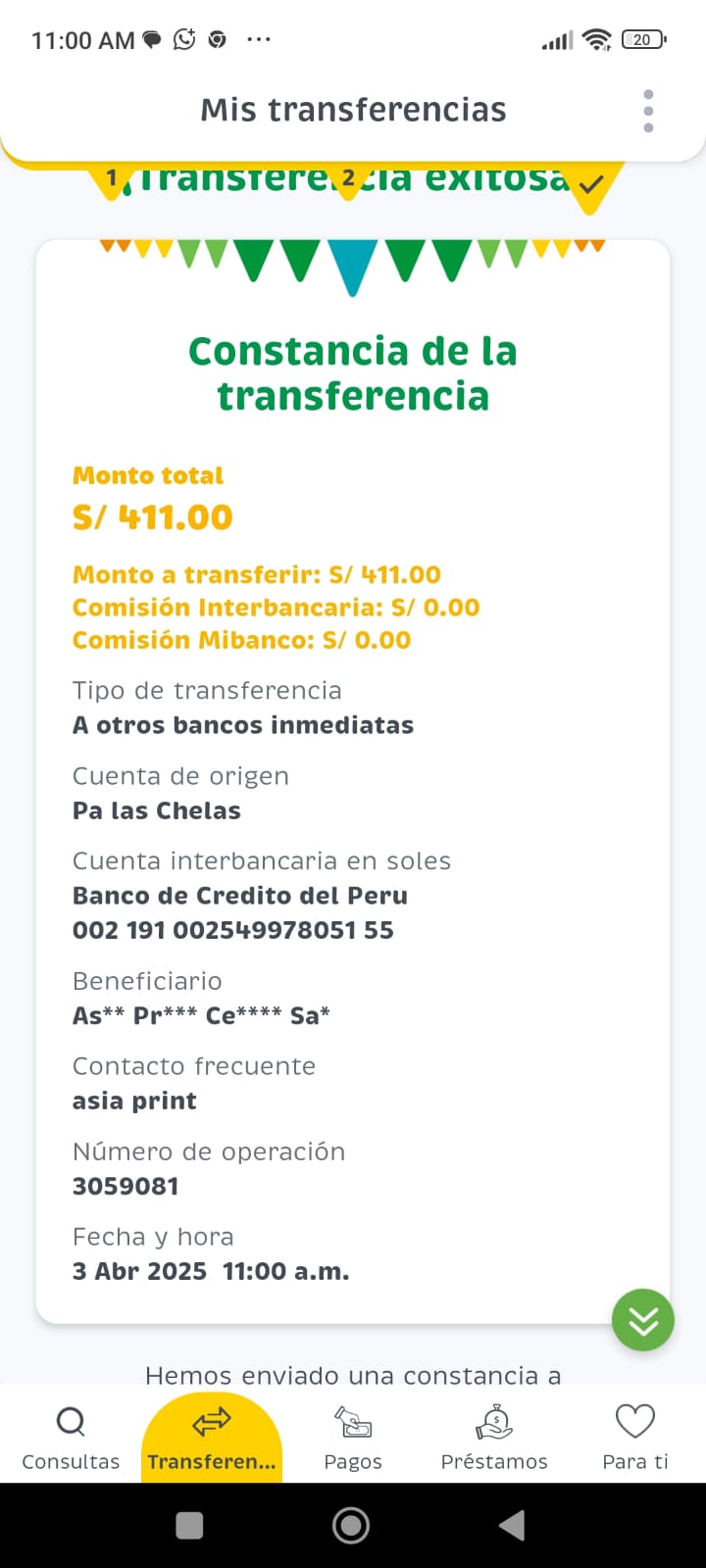Open the three-dot overflow menu

pyautogui.click(x=648, y=111)
